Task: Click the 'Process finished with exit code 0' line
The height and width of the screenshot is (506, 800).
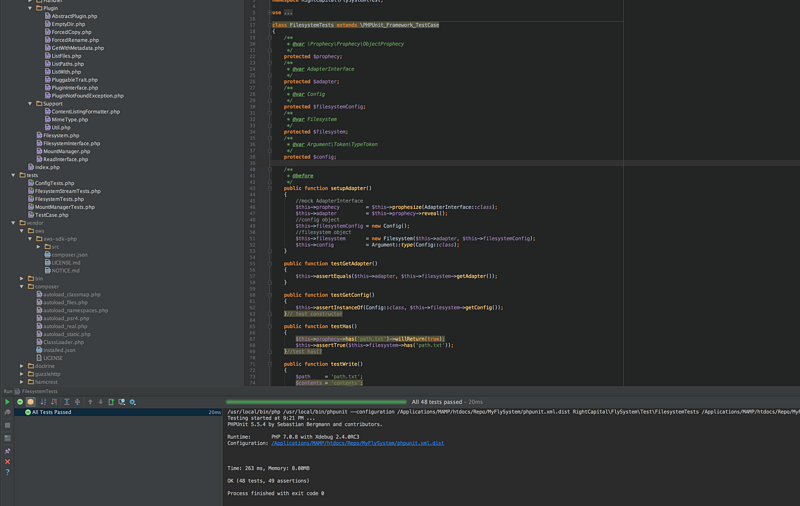Action: [276, 493]
